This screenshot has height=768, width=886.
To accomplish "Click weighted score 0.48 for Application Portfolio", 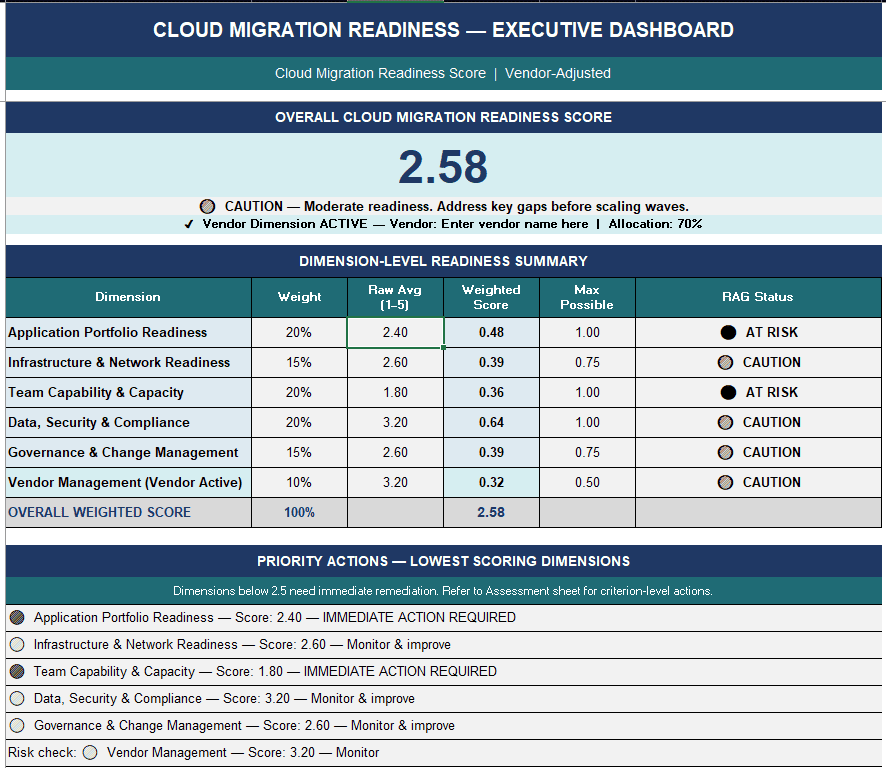I will pos(491,332).
